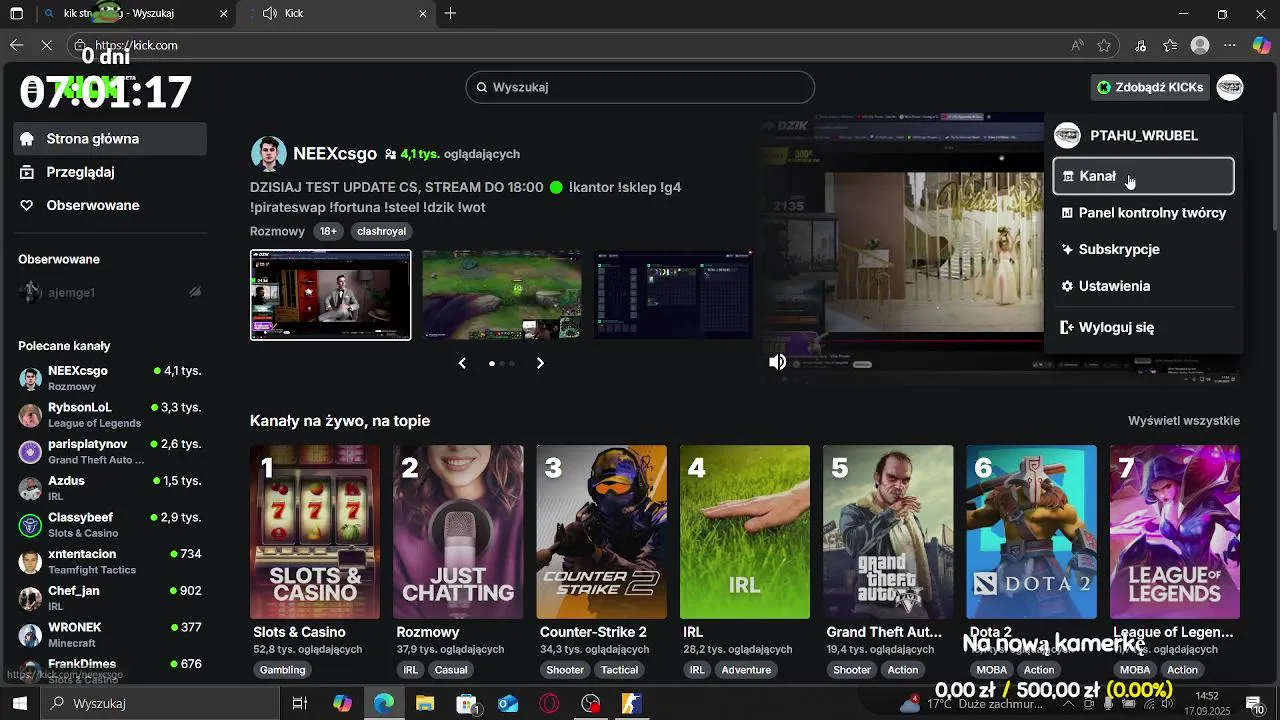Click Wyloguj się to log out
Image resolution: width=1280 pixels, height=720 pixels.
click(x=1143, y=327)
